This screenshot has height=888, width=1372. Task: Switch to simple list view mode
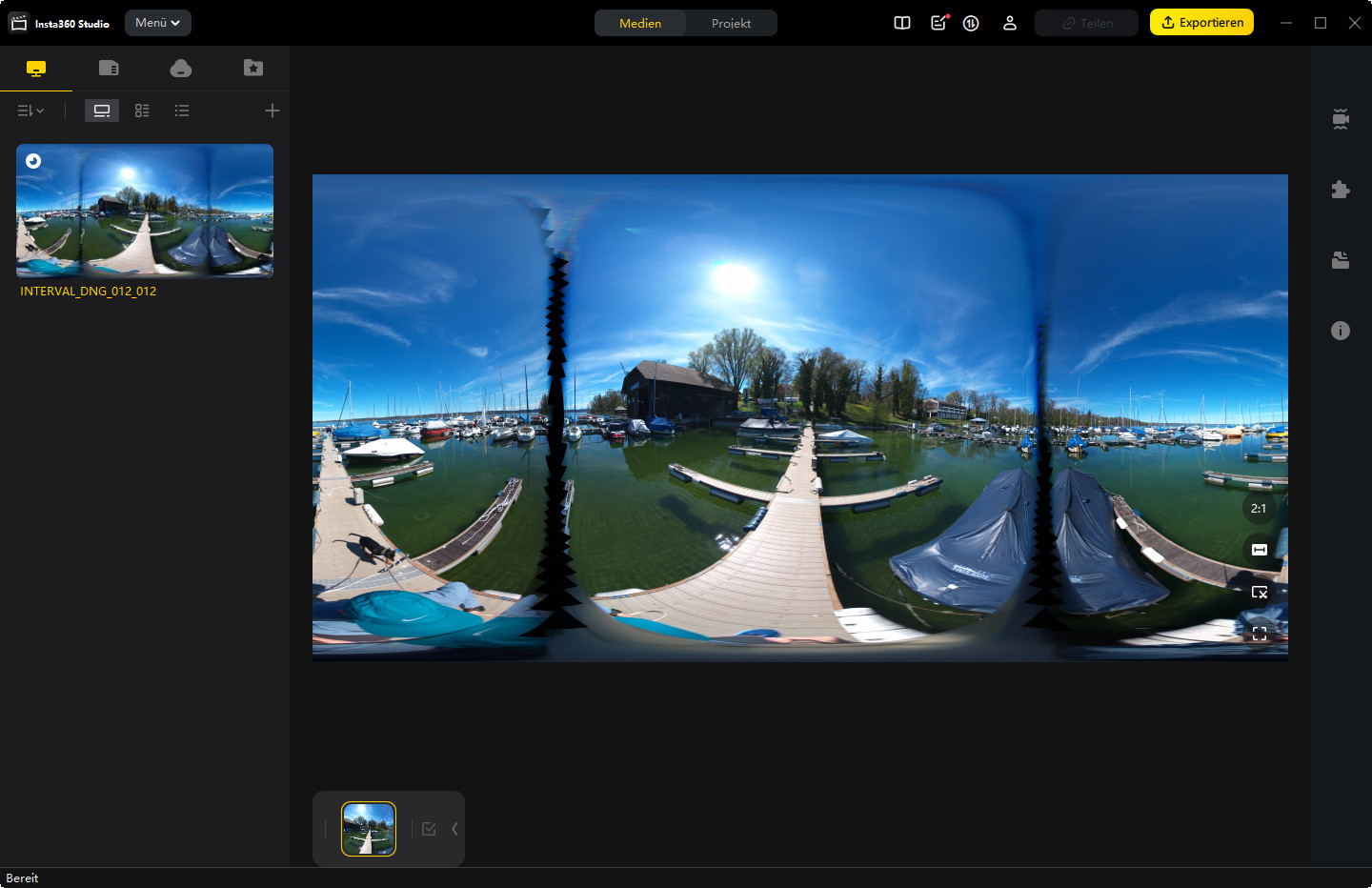coord(182,111)
